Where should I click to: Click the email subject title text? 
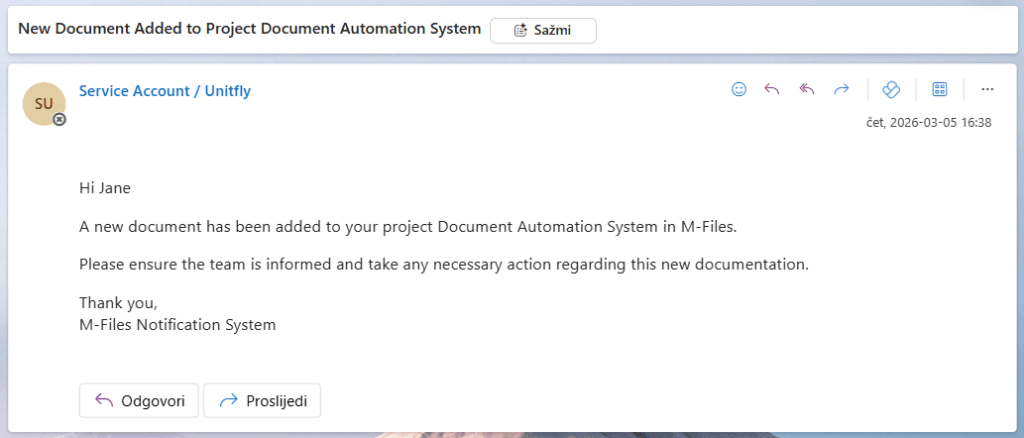pos(250,29)
